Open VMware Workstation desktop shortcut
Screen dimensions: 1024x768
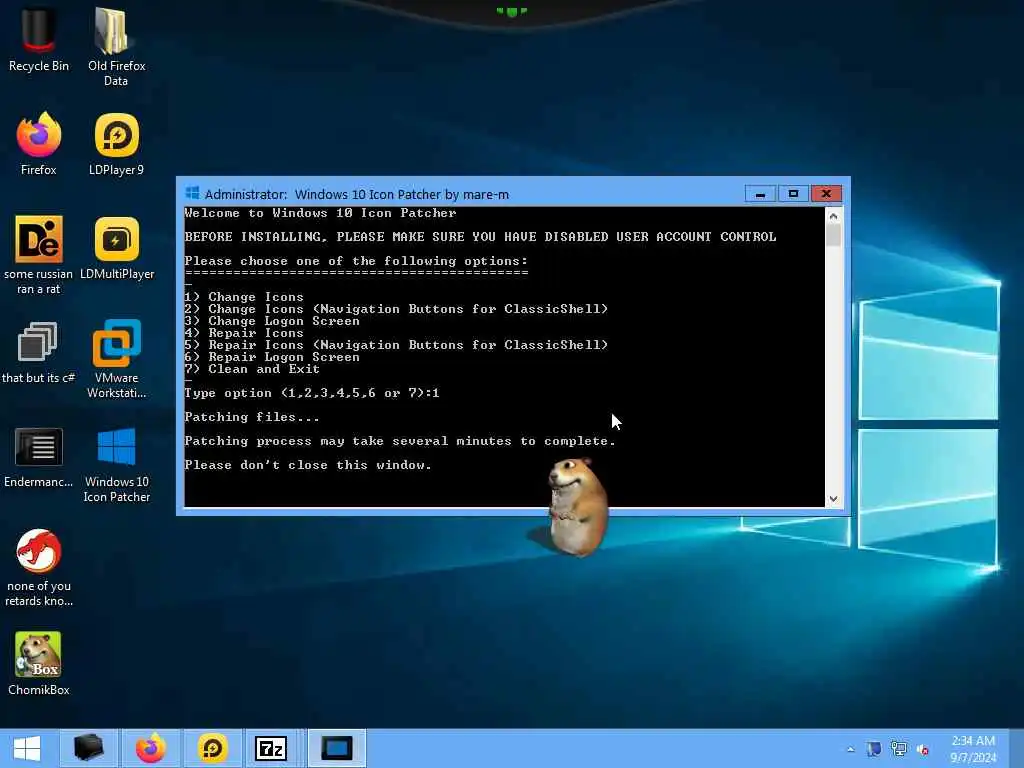click(x=116, y=359)
